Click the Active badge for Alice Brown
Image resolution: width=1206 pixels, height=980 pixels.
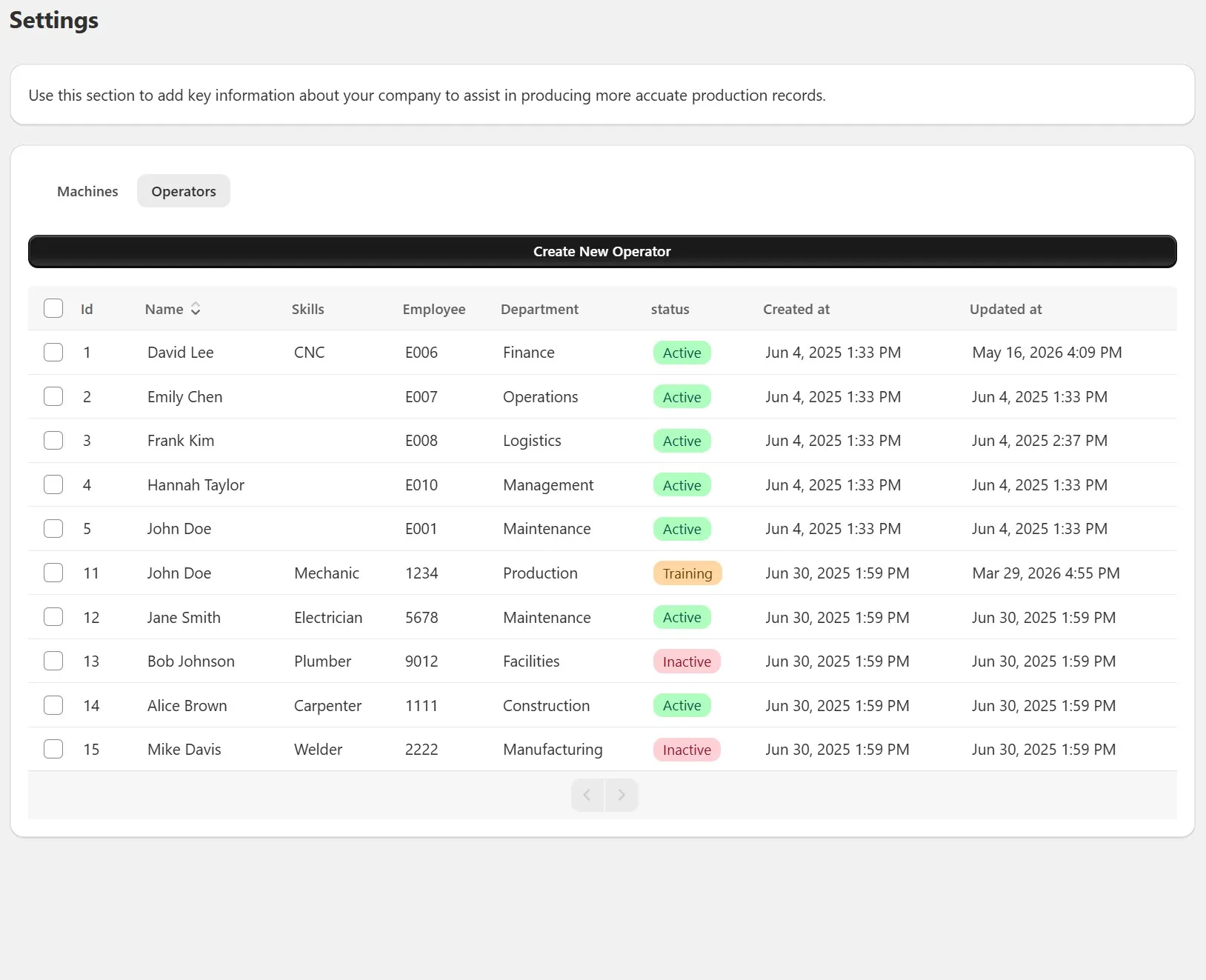(x=682, y=705)
